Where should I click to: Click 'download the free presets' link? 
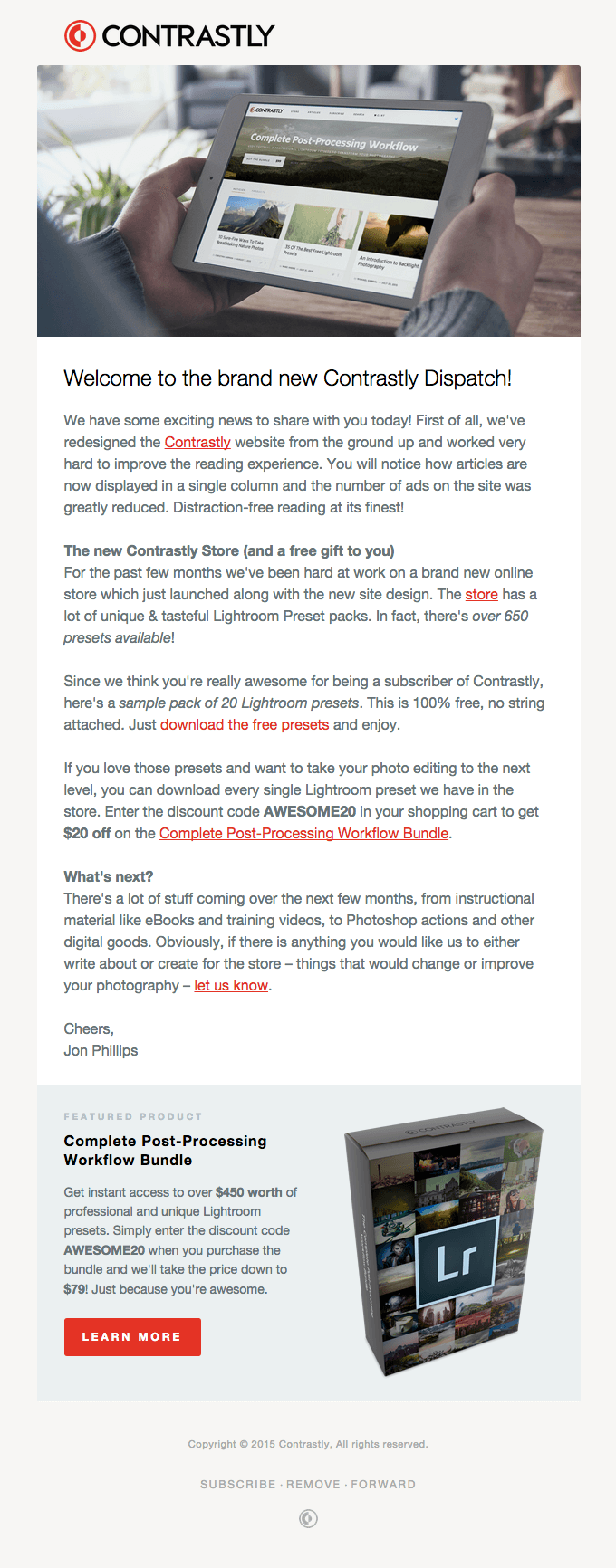click(245, 724)
